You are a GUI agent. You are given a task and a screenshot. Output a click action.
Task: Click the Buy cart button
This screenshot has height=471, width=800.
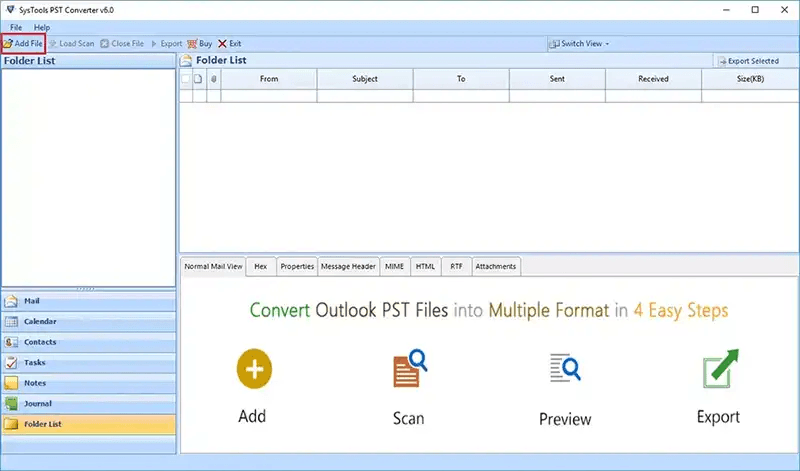(199, 44)
